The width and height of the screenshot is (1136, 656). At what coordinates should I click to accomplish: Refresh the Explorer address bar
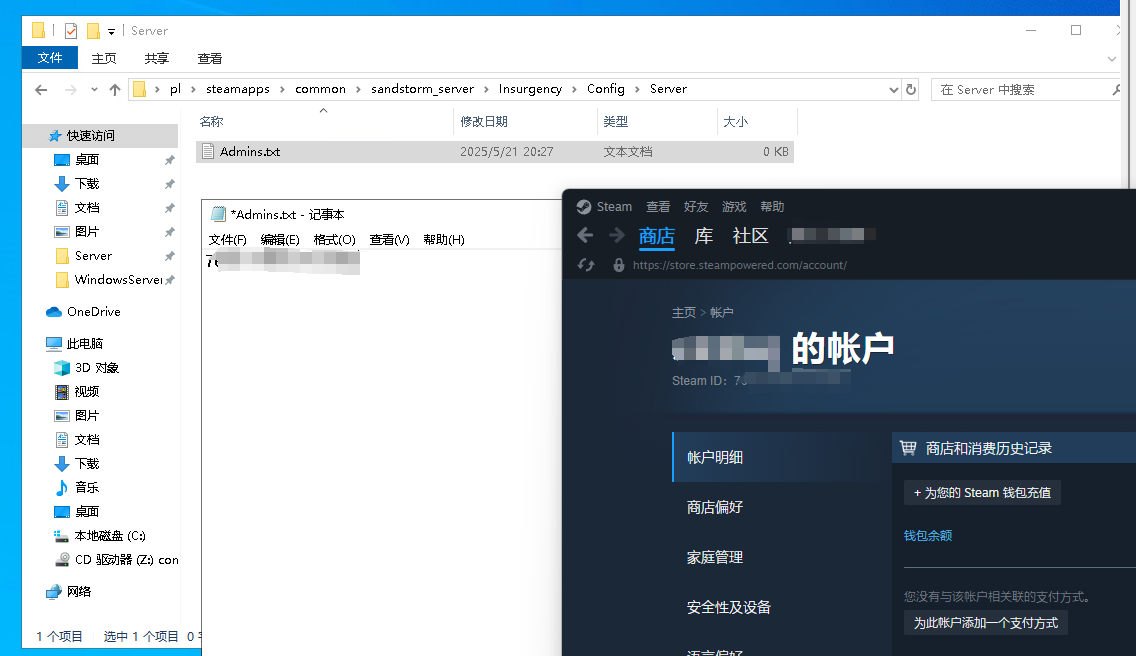[911, 90]
